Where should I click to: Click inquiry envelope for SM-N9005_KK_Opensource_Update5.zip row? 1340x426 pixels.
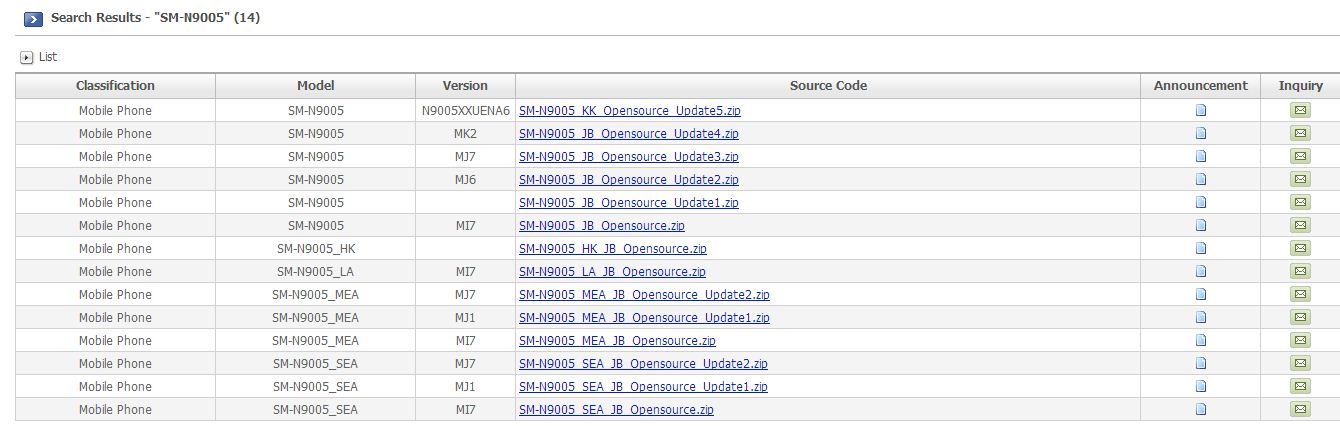(1300, 111)
